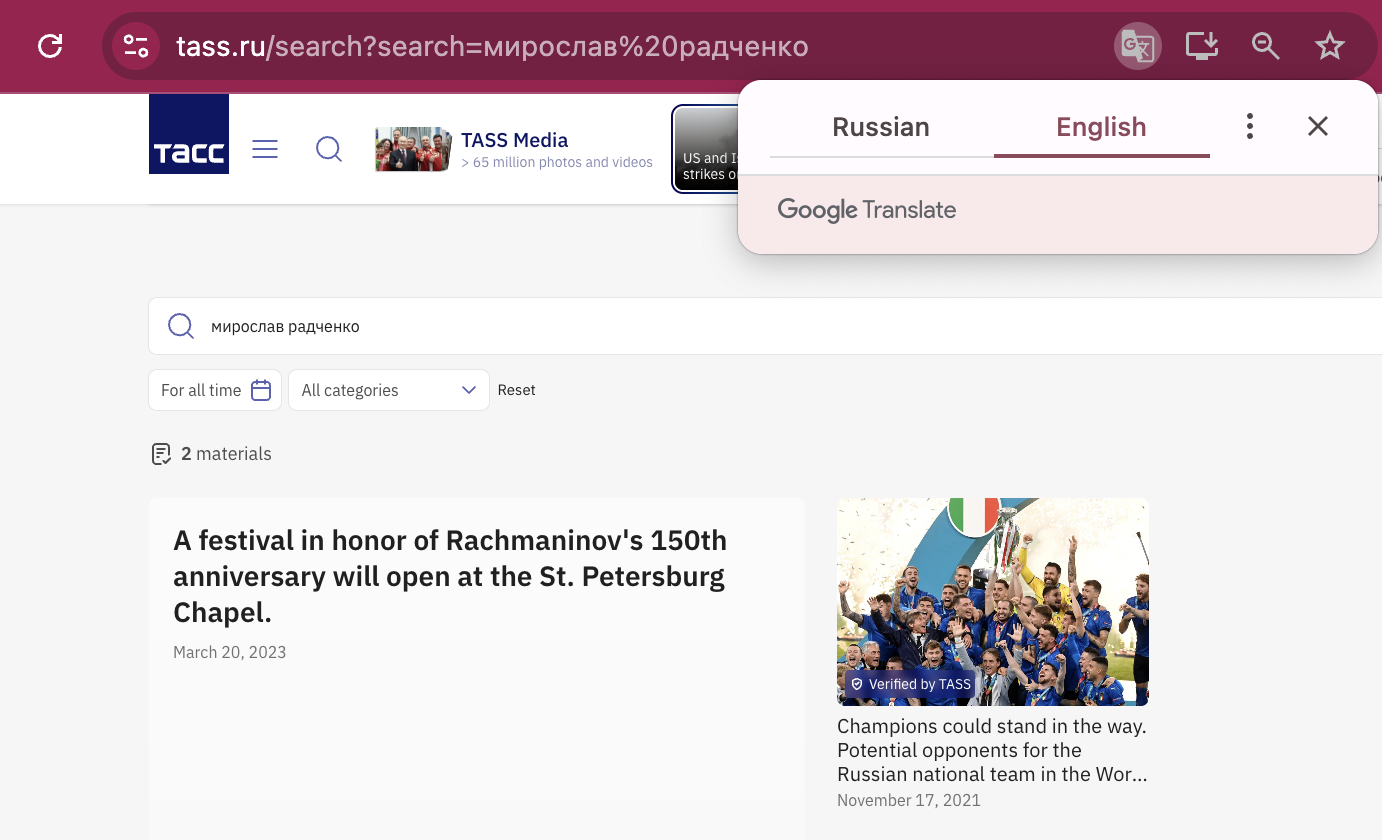Image resolution: width=1382 pixels, height=840 pixels.
Task: Select English tab in translate popup
Action: pyautogui.click(x=1101, y=127)
